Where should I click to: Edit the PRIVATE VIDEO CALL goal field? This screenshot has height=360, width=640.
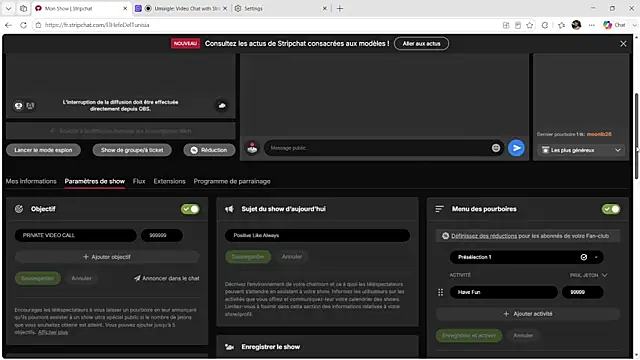[76, 236]
